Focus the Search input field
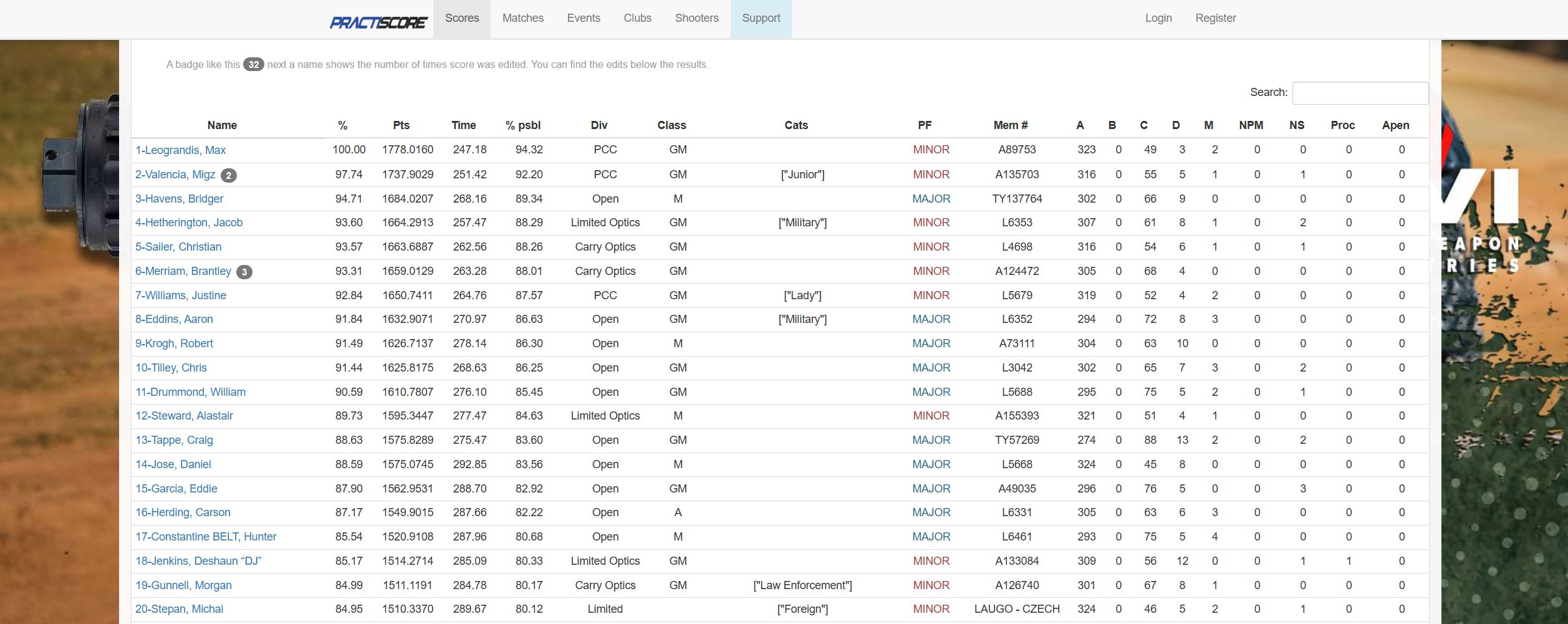Image resolution: width=1568 pixels, height=624 pixels. (1360, 93)
